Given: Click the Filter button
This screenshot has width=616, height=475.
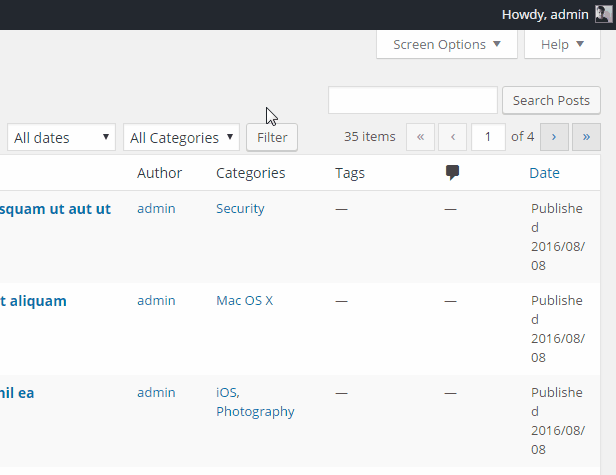Looking at the screenshot, I should tap(272, 137).
